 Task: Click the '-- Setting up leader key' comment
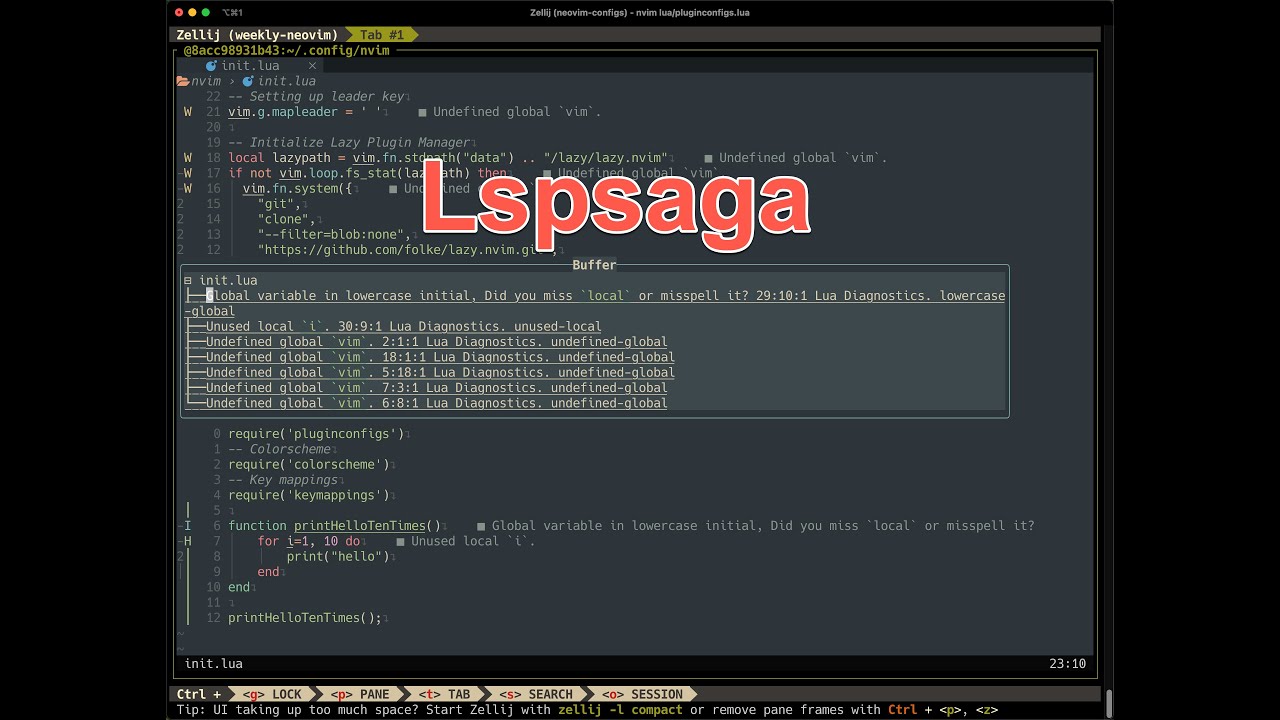pyautogui.click(x=316, y=97)
